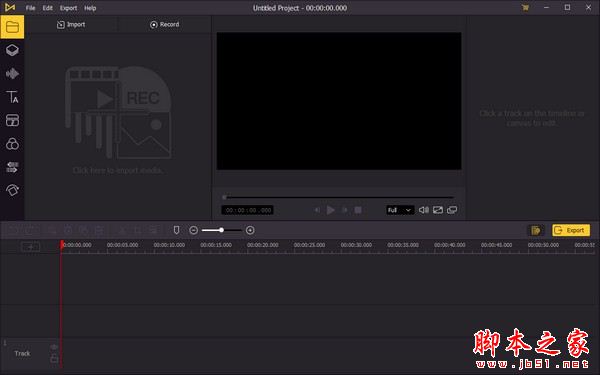The image size is (600, 375).
Task: Click timeline ruler at 00:00:45.000
Action: click(496, 245)
